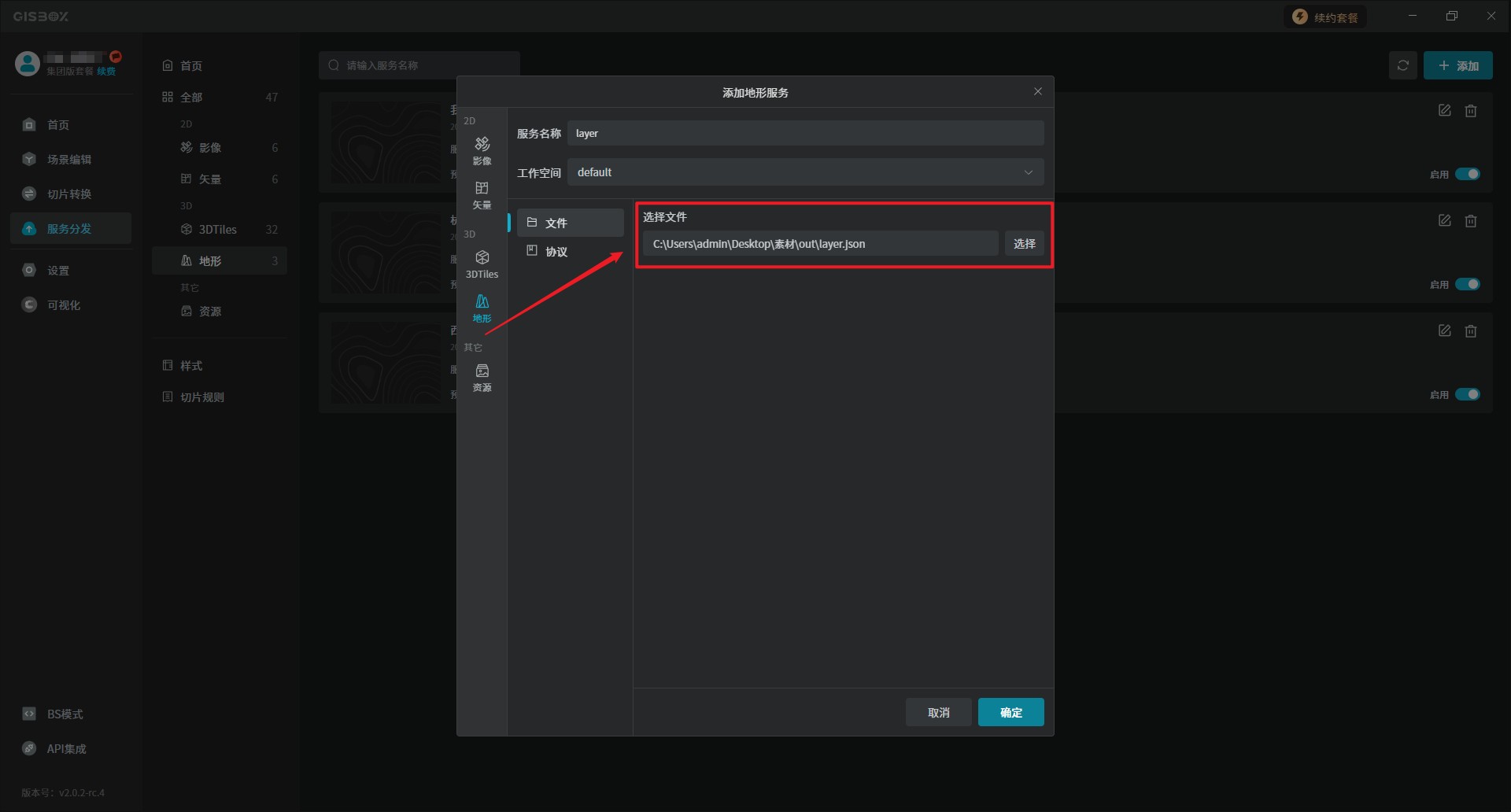Close the 添加地形服务 dialog
This screenshot has width=1511, height=812.
1037,92
